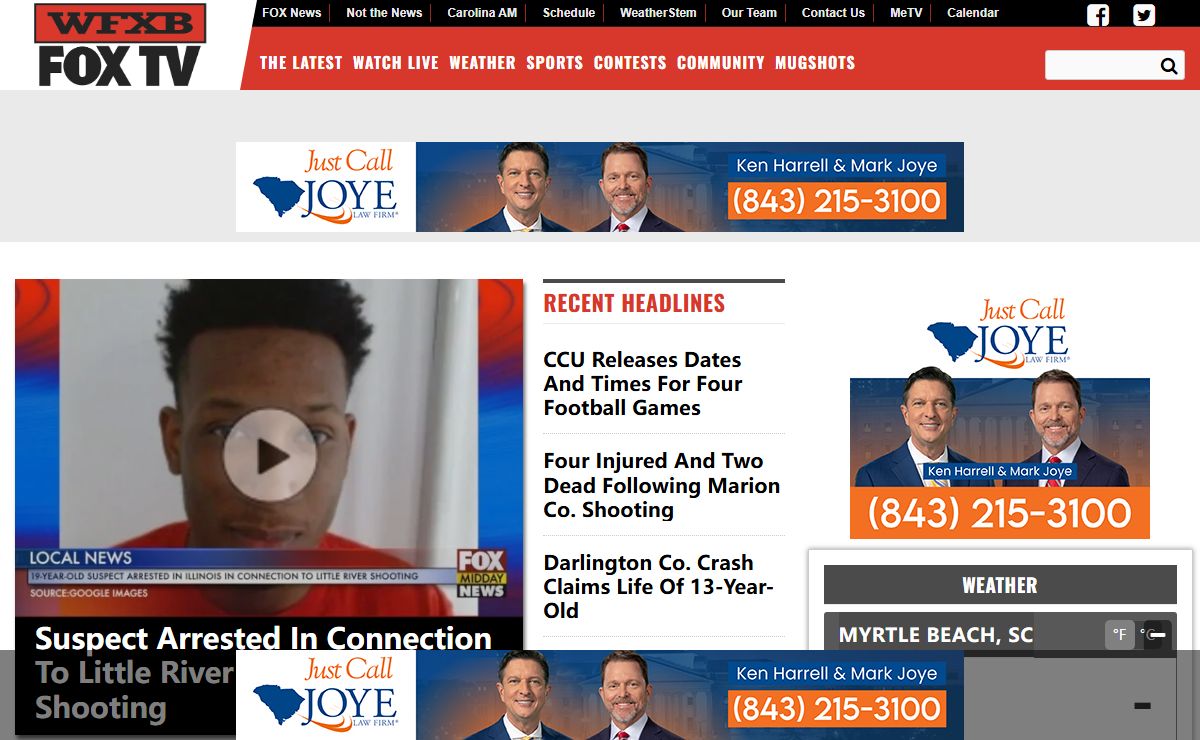The height and width of the screenshot is (740, 1200).
Task: View the Mugshots section
Action: click(x=815, y=62)
